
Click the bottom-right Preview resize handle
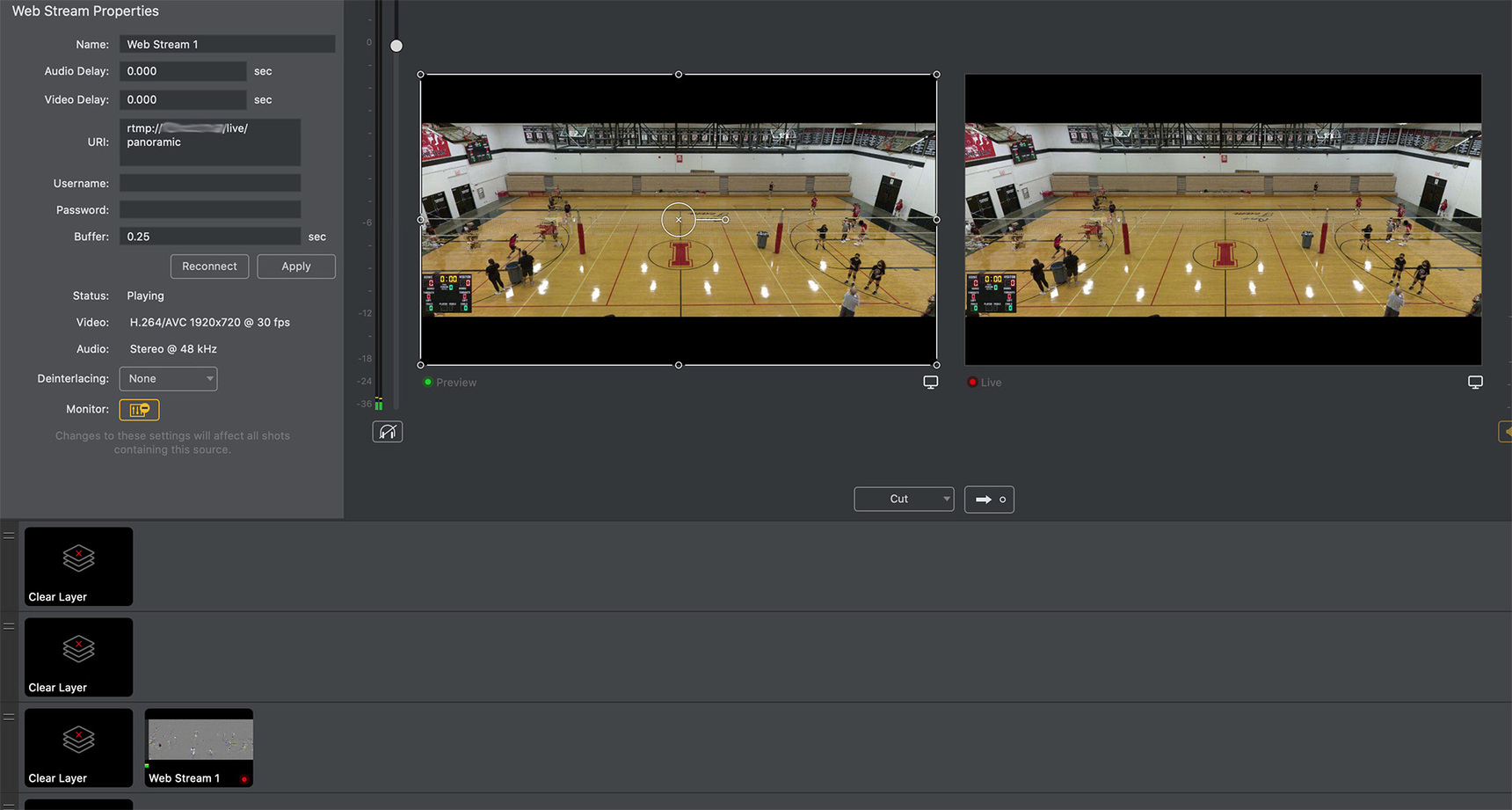[x=936, y=365]
